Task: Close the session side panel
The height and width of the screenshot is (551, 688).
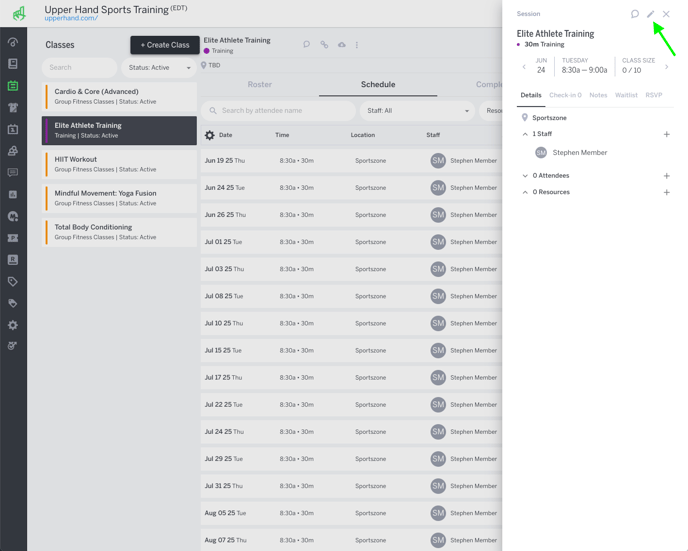Action: click(x=666, y=14)
